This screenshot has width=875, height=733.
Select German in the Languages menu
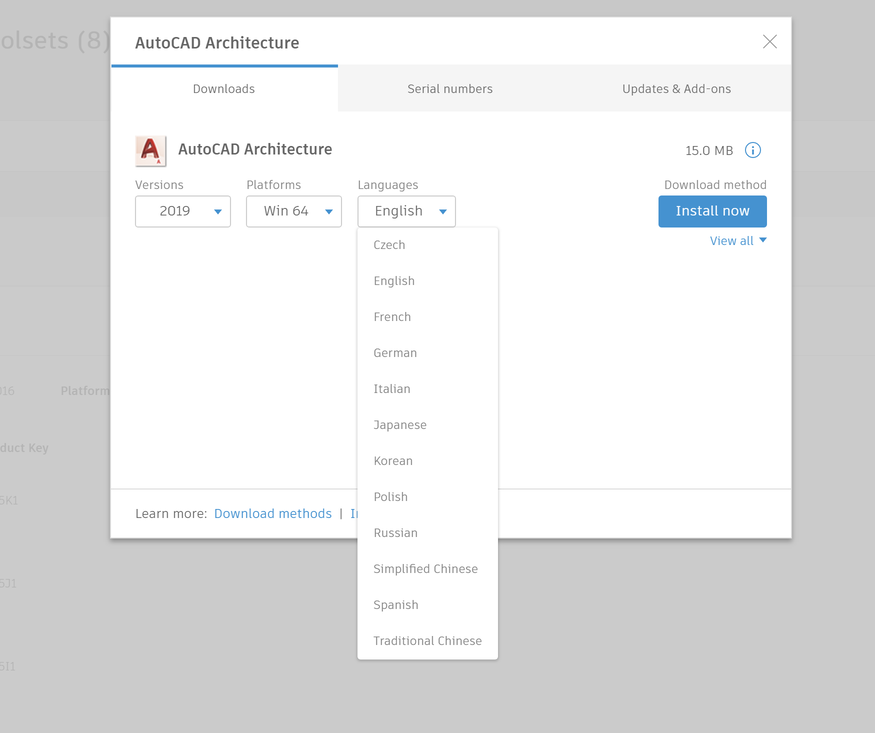point(395,353)
